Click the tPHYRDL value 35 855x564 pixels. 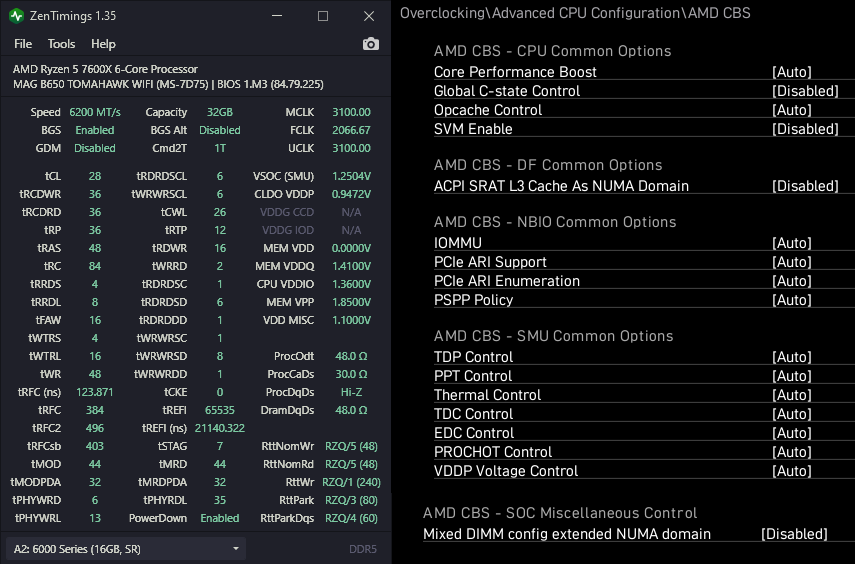pyautogui.click(x=220, y=500)
